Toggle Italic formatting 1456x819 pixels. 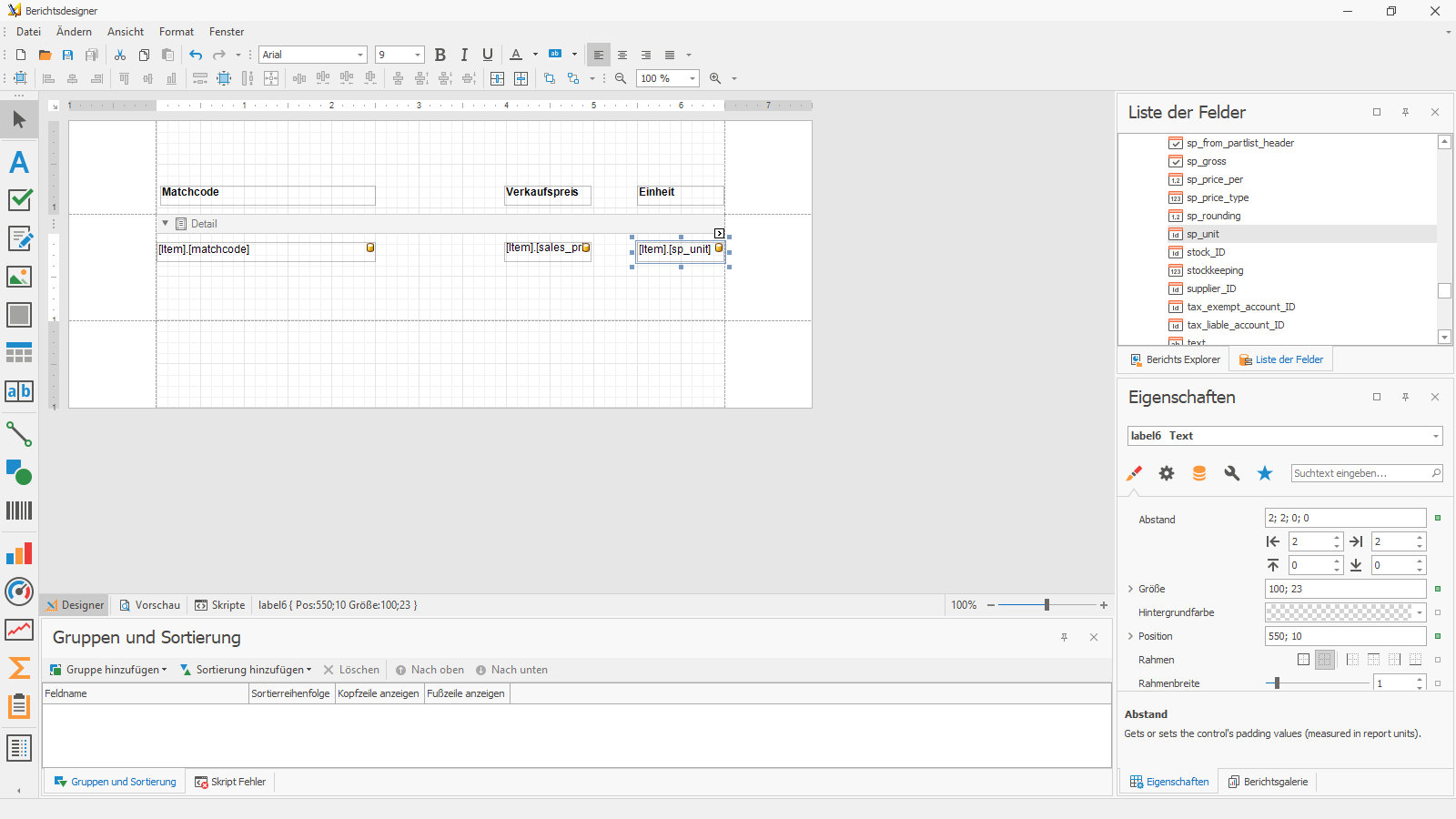[464, 55]
